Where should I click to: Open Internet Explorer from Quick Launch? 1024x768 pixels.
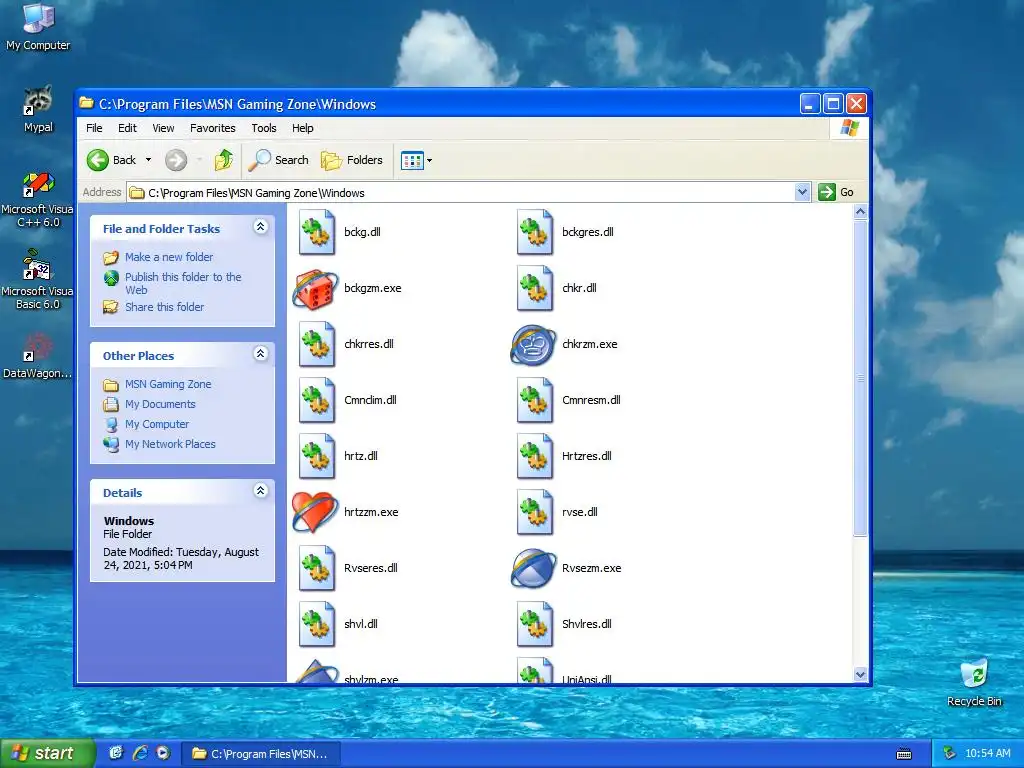pyautogui.click(x=140, y=753)
